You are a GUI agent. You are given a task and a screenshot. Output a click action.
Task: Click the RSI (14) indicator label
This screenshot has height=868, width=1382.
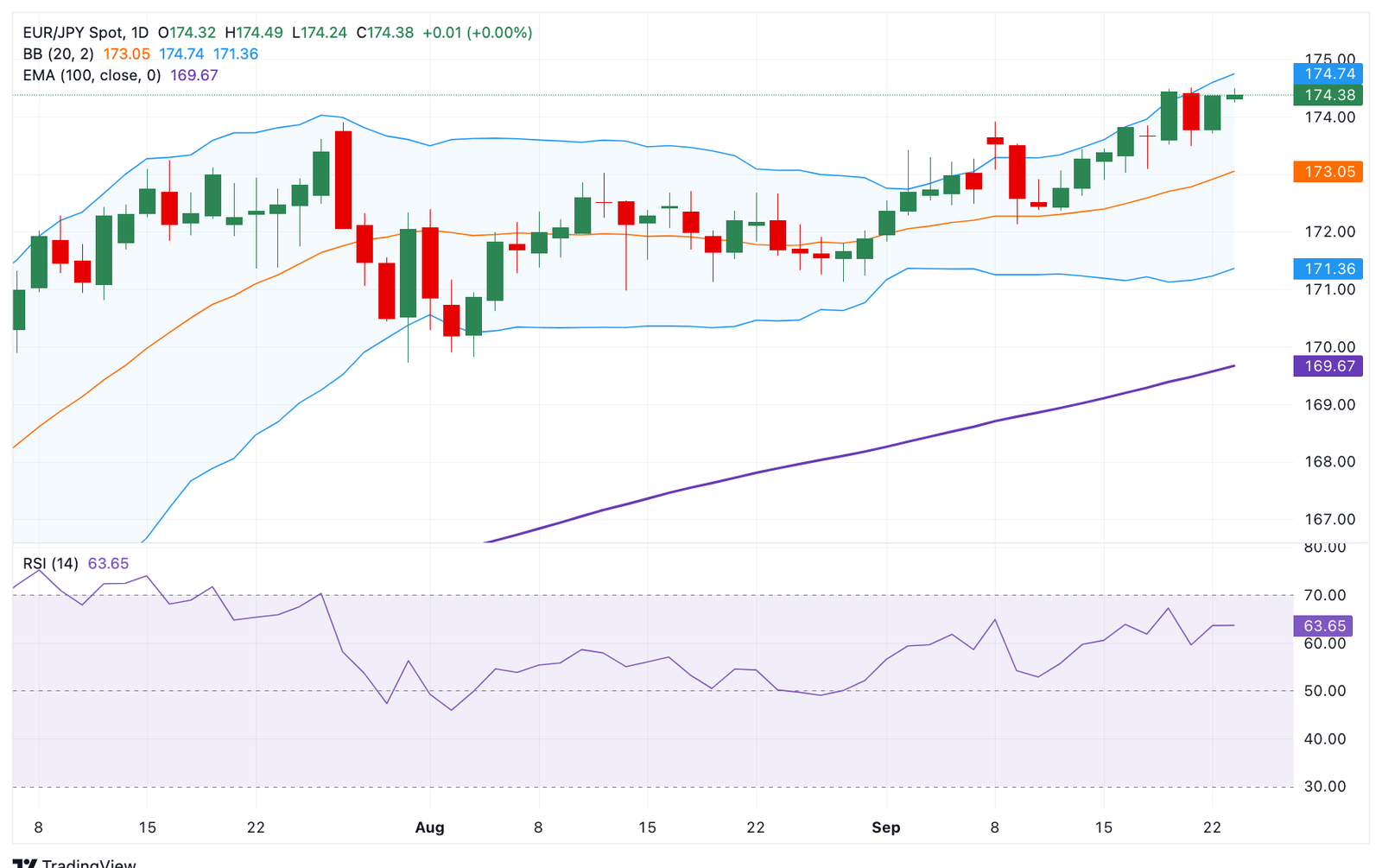[50, 563]
